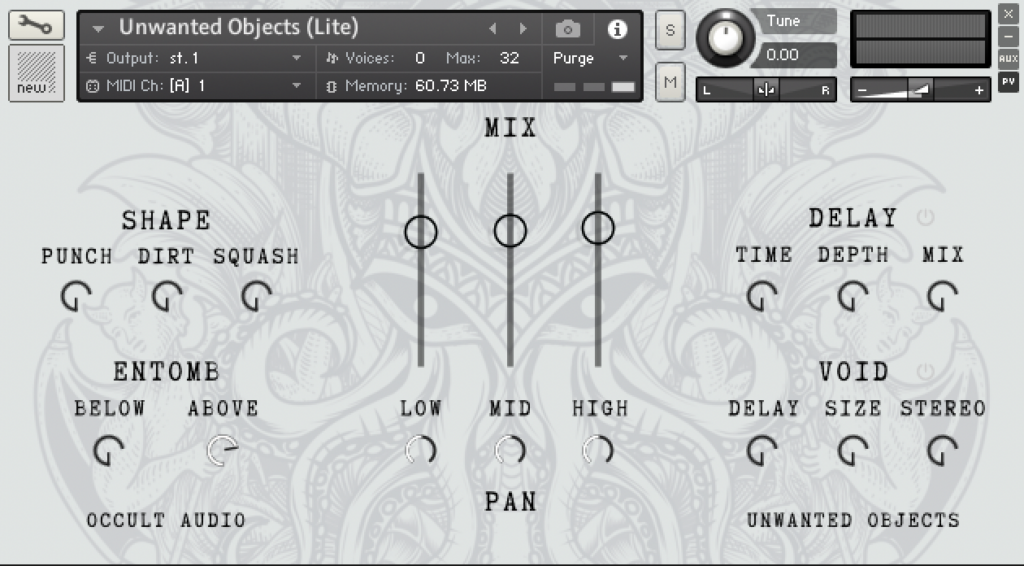Click the instrument name Unwanted Objects (Lite)
The height and width of the screenshot is (566, 1024).
tap(238, 27)
